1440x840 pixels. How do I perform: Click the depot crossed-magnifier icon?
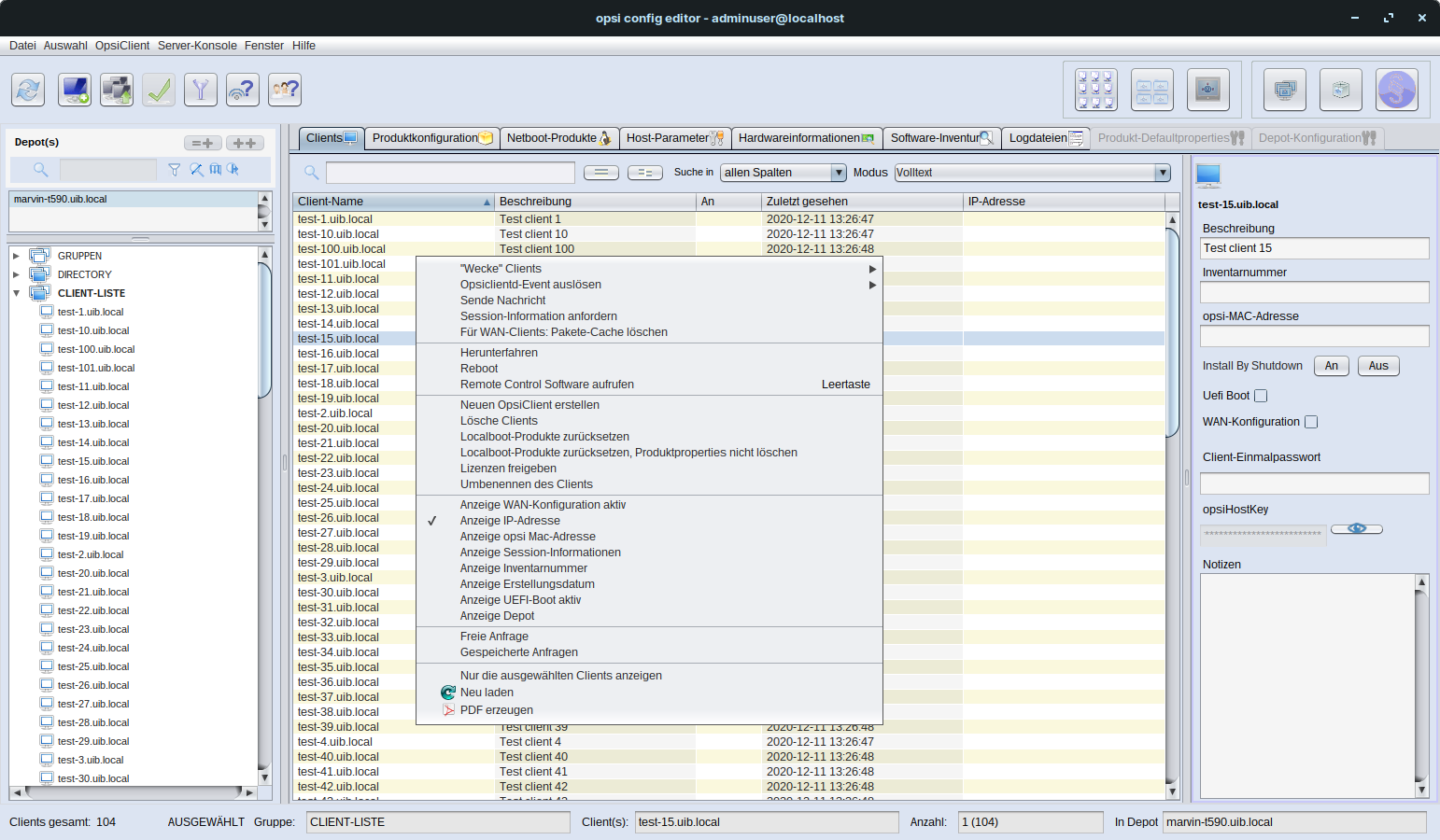196,169
